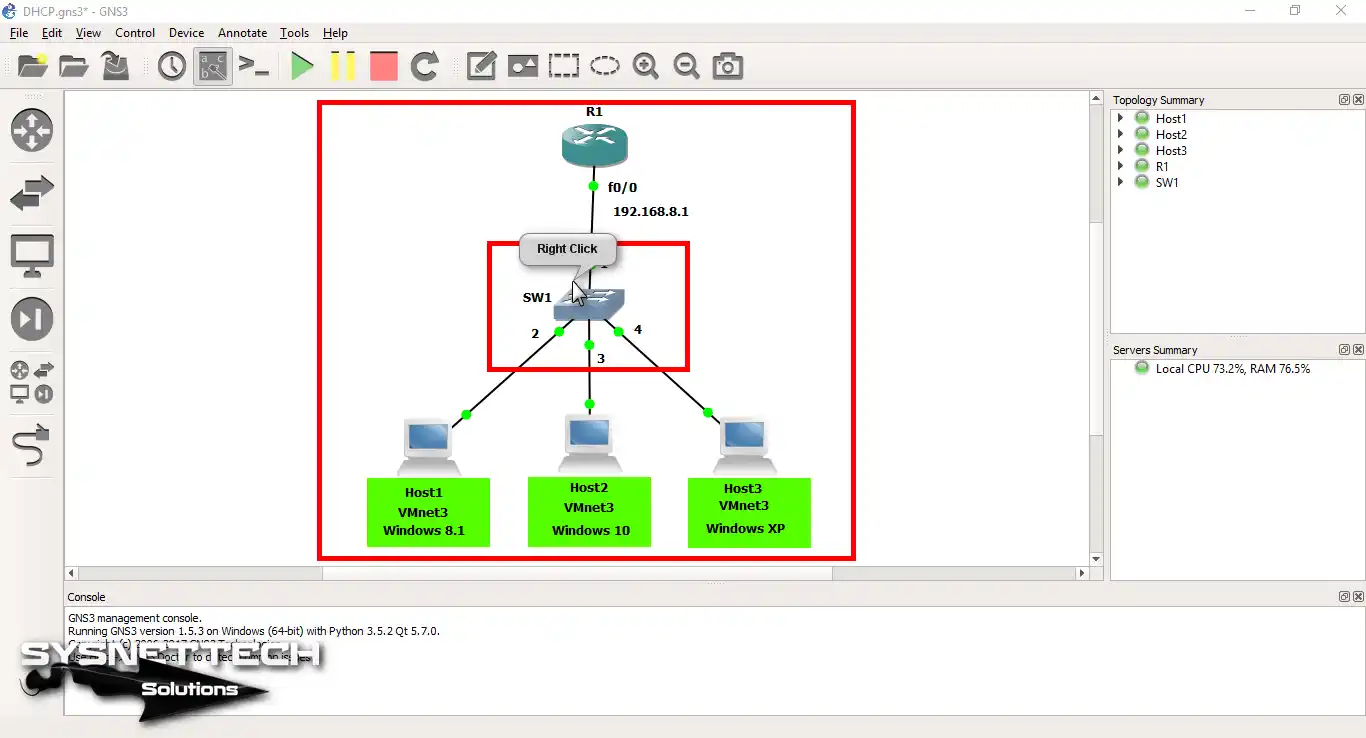Take a screenshot with the camera icon
Screen dimensions: 1366x738
tap(727, 66)
